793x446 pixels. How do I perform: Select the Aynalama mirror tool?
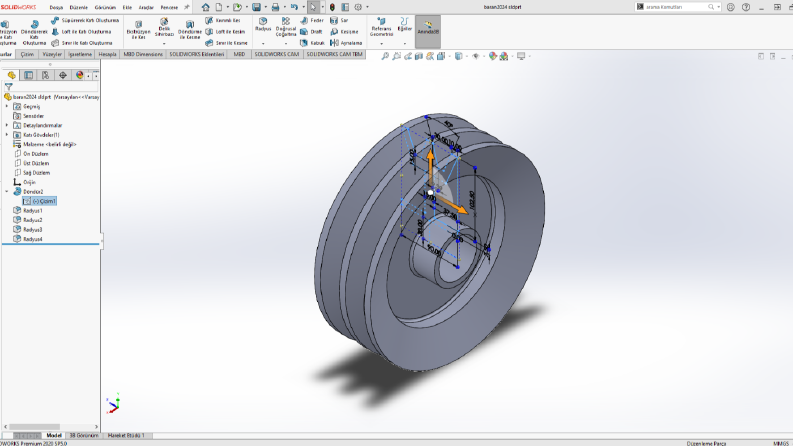click(346, 43)
